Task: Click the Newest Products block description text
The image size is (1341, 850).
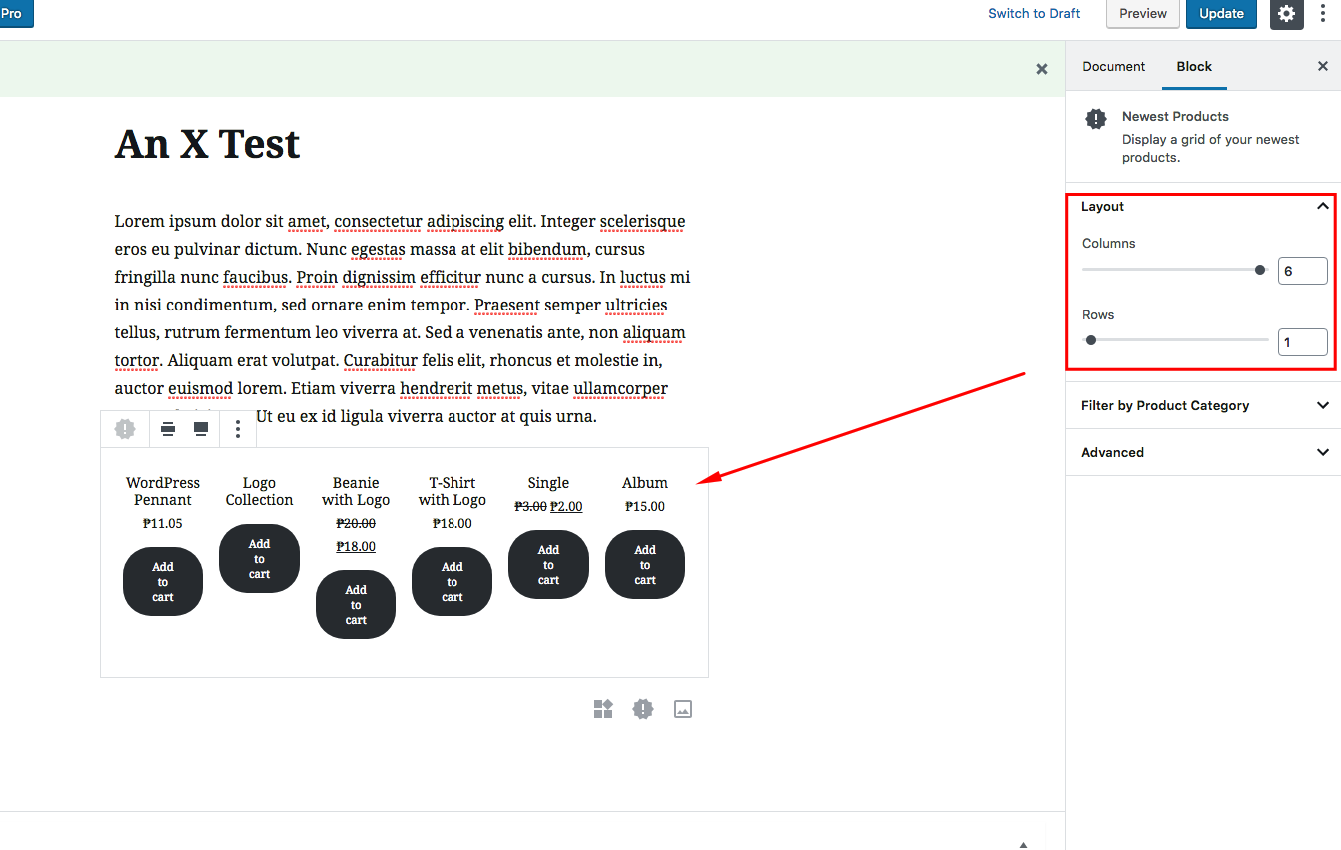Action: 1210,148
